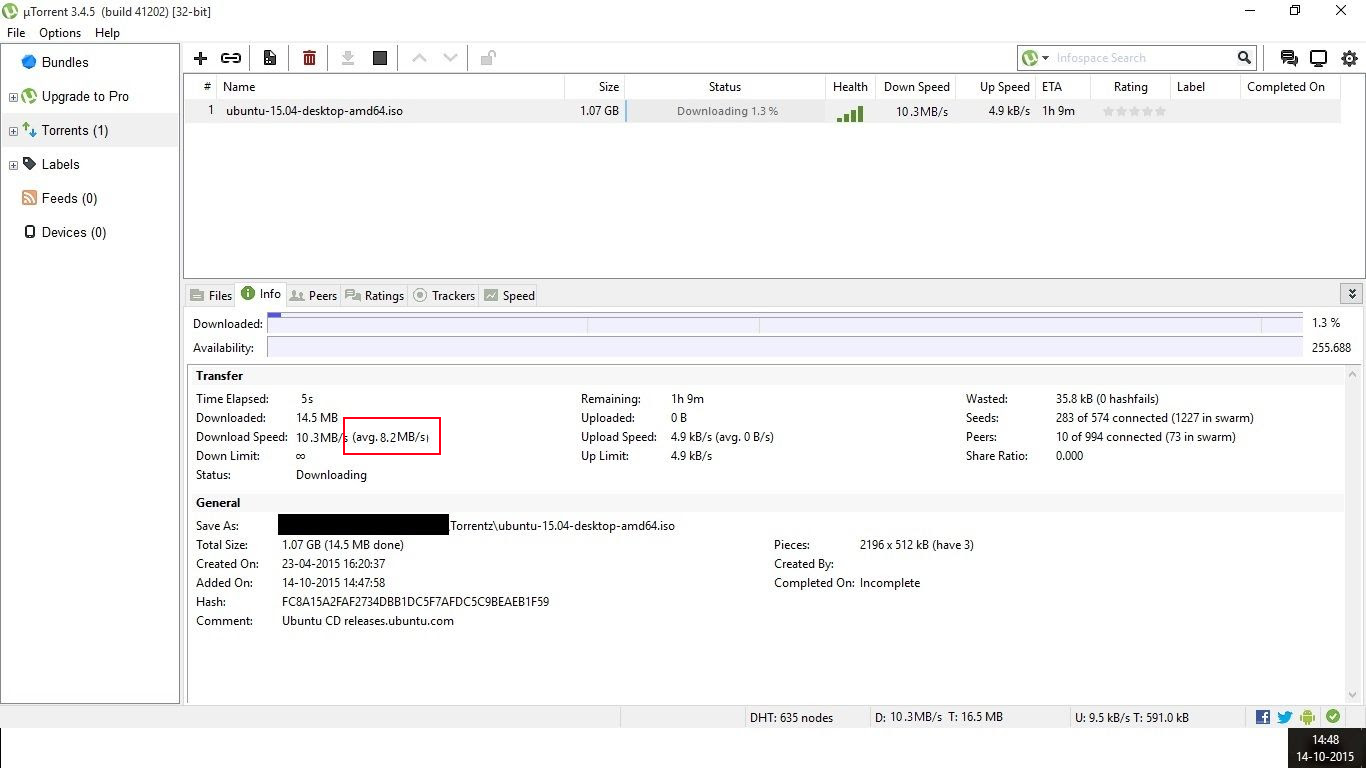
Task: Click inside the Infospace Search field
Action: (1142, 58)
